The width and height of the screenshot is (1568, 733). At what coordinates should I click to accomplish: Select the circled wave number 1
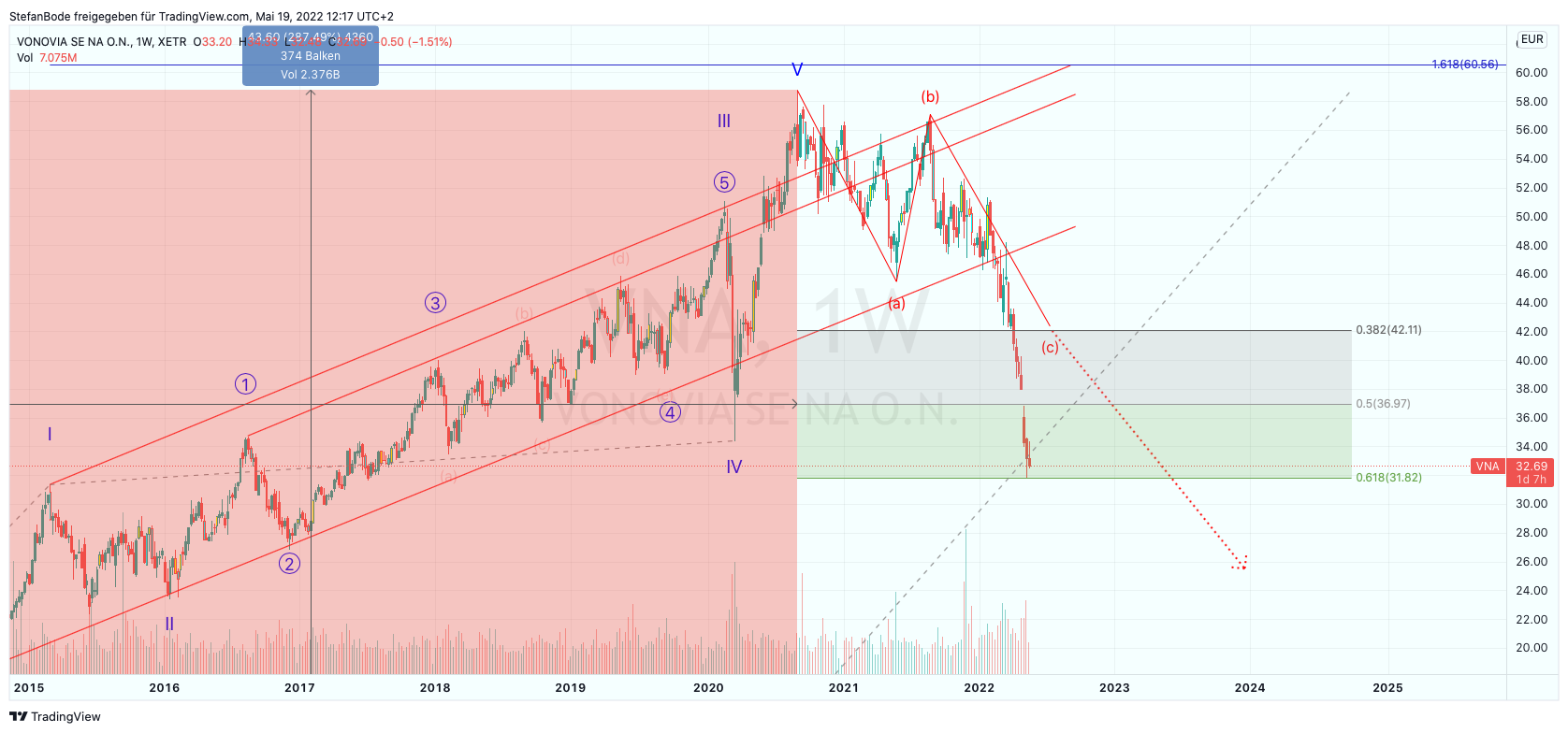coord(245,384)
